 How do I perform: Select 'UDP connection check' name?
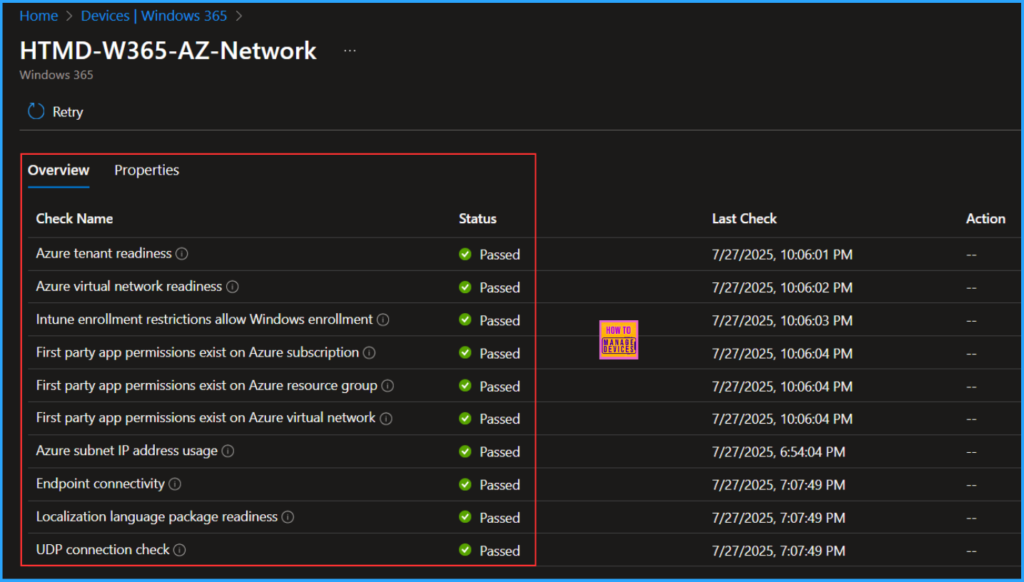(x=103, y=550)
